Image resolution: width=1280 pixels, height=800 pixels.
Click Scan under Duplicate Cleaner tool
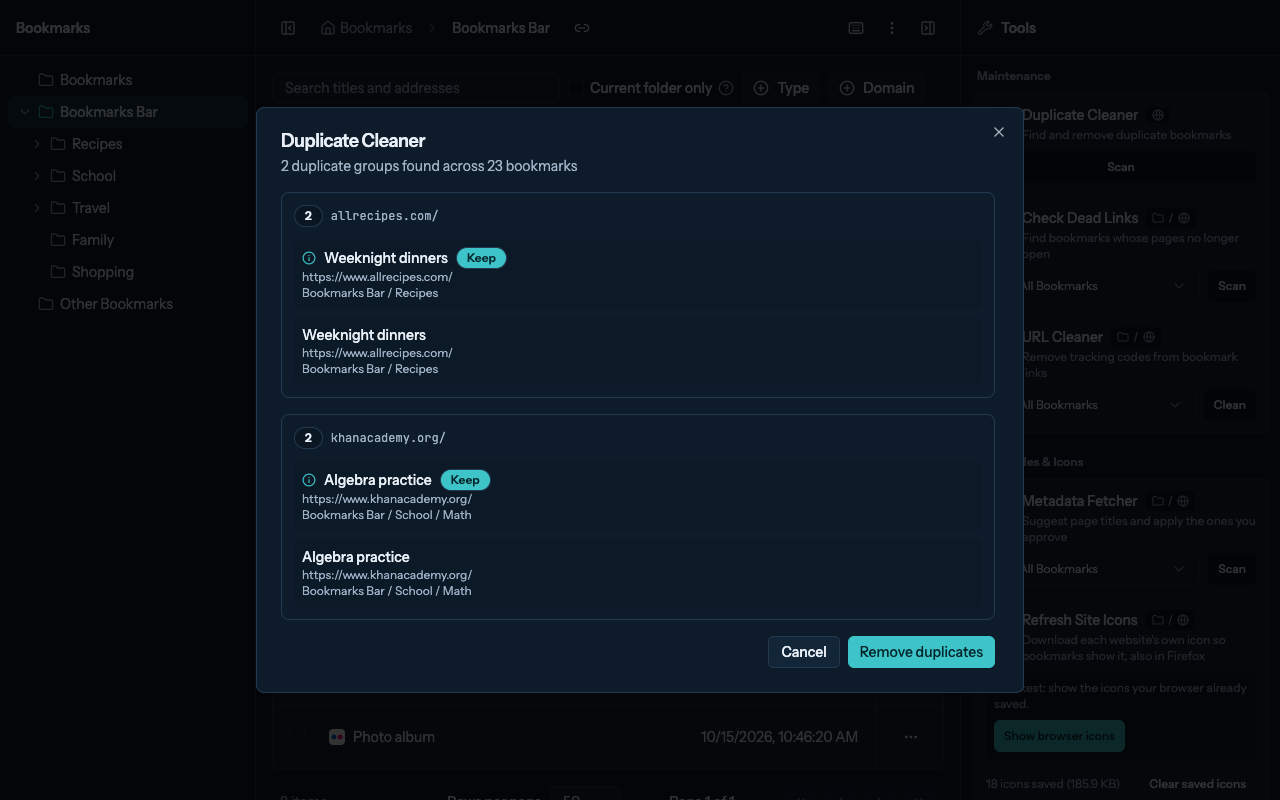pos(1121,167)
